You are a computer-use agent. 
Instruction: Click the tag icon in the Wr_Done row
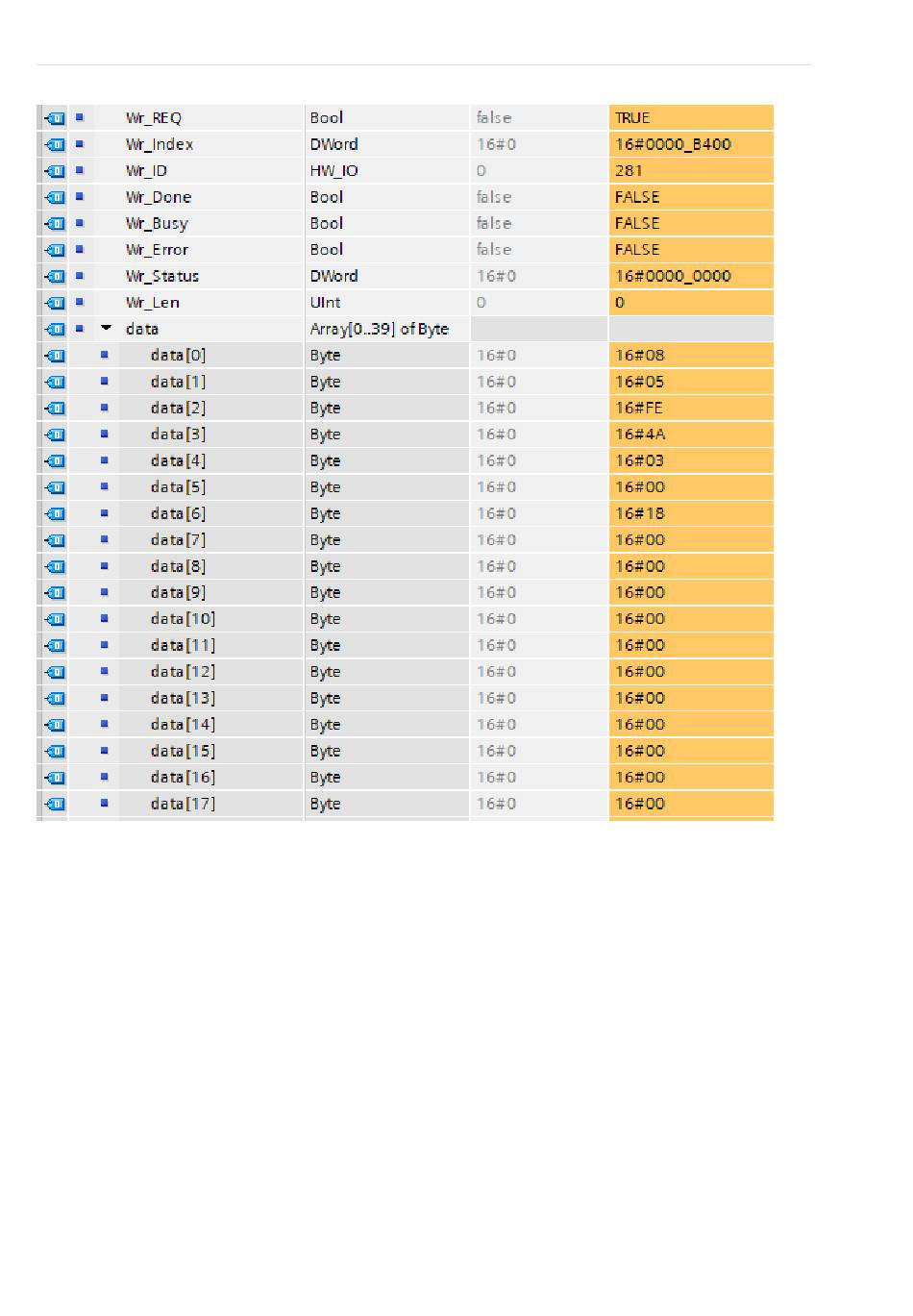(55, 197)
